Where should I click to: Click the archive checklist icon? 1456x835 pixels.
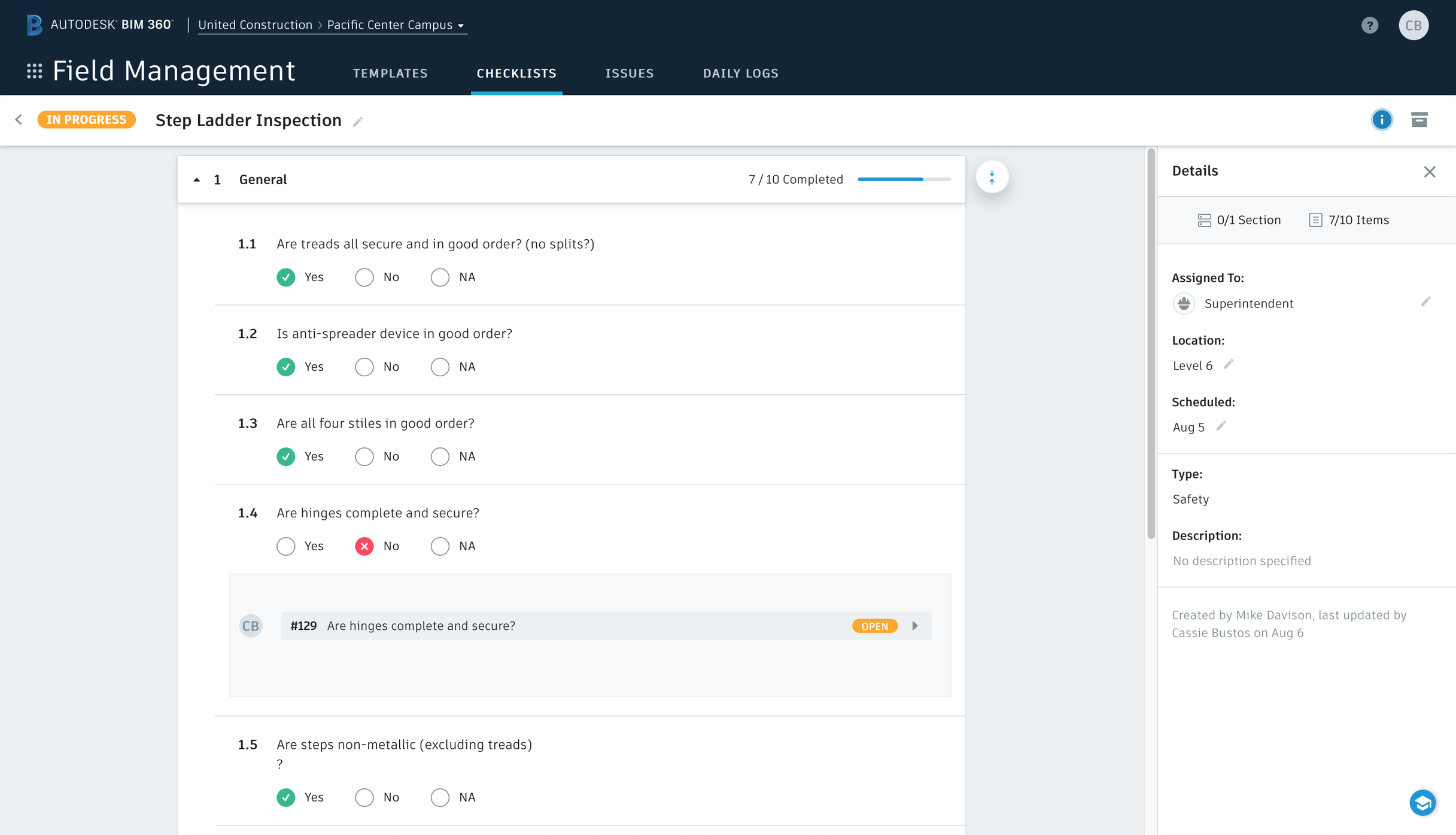click(1419, 120)
